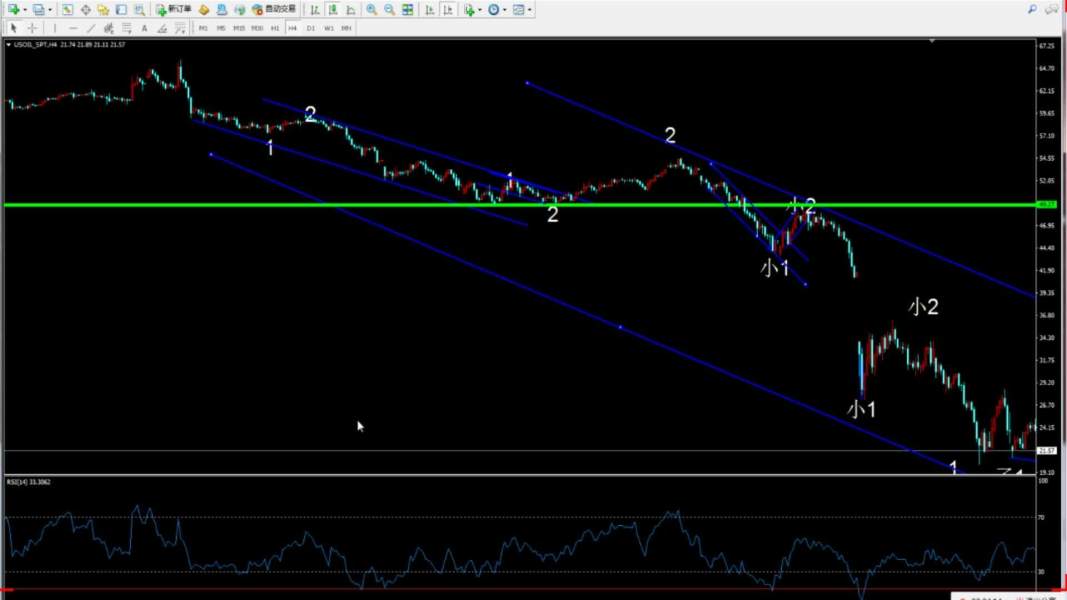The width and height of the screenshot is (1067, 600).
Task: Select the vertical line drawing tool
Action: click(x=55, y=28)
